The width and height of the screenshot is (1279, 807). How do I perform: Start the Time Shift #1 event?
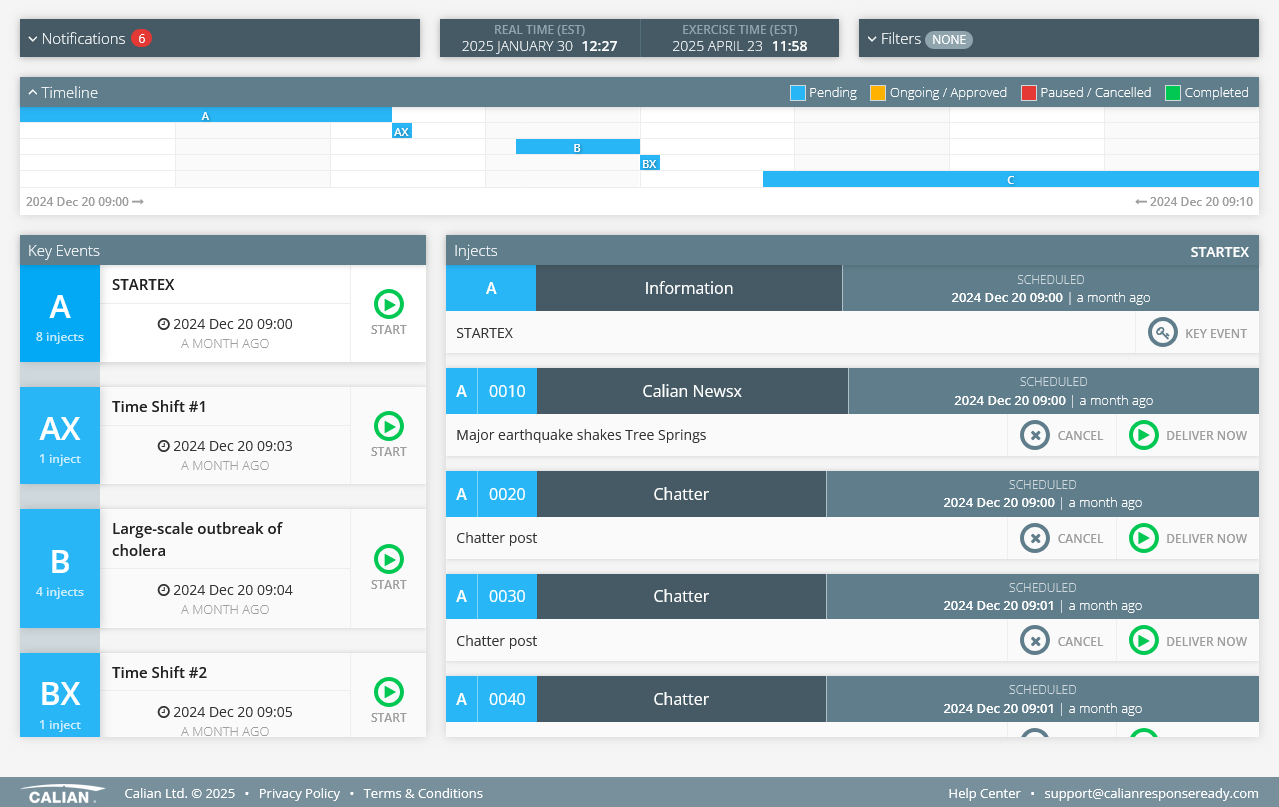[388, 427]
